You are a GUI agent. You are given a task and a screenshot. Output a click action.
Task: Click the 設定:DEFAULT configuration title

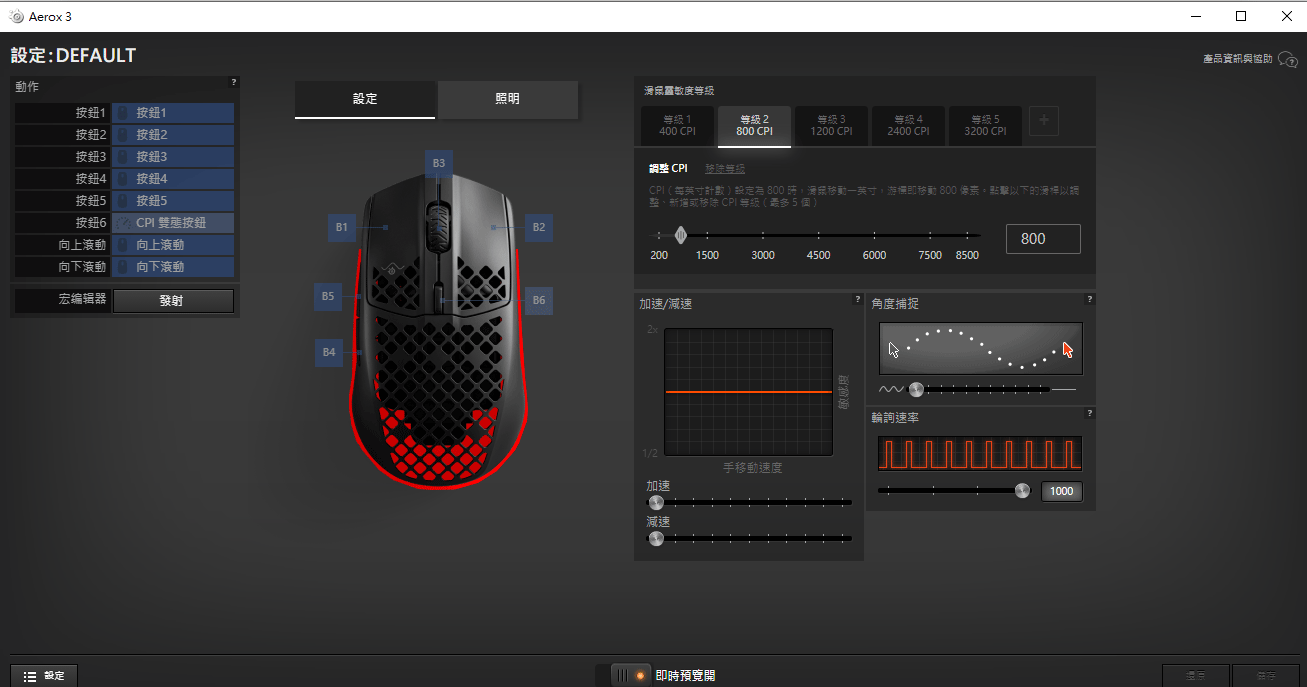[73, 56]
